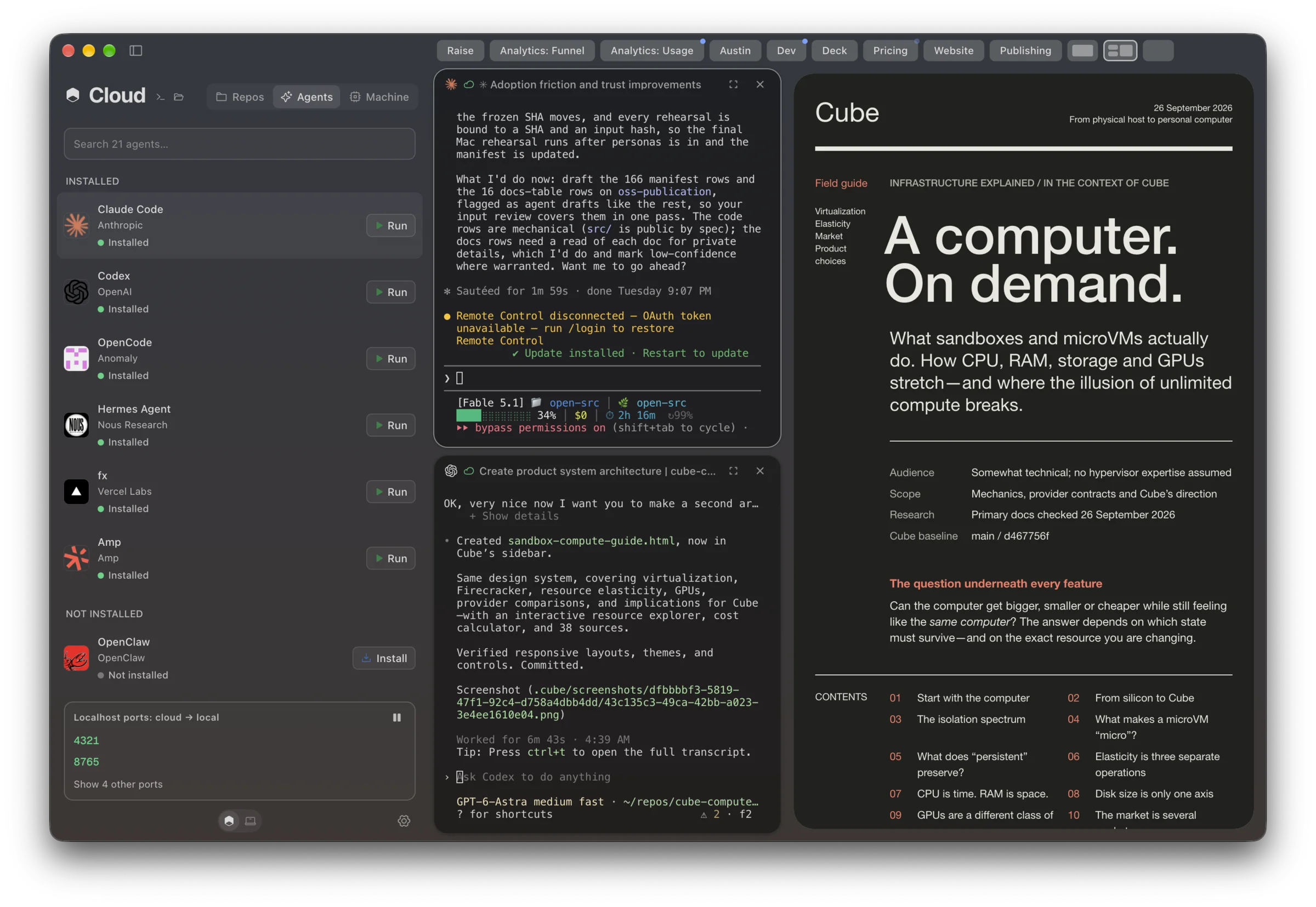The image size is (1316, 907).
Task: Focus the Search 21 agents field
Action: 239,144
